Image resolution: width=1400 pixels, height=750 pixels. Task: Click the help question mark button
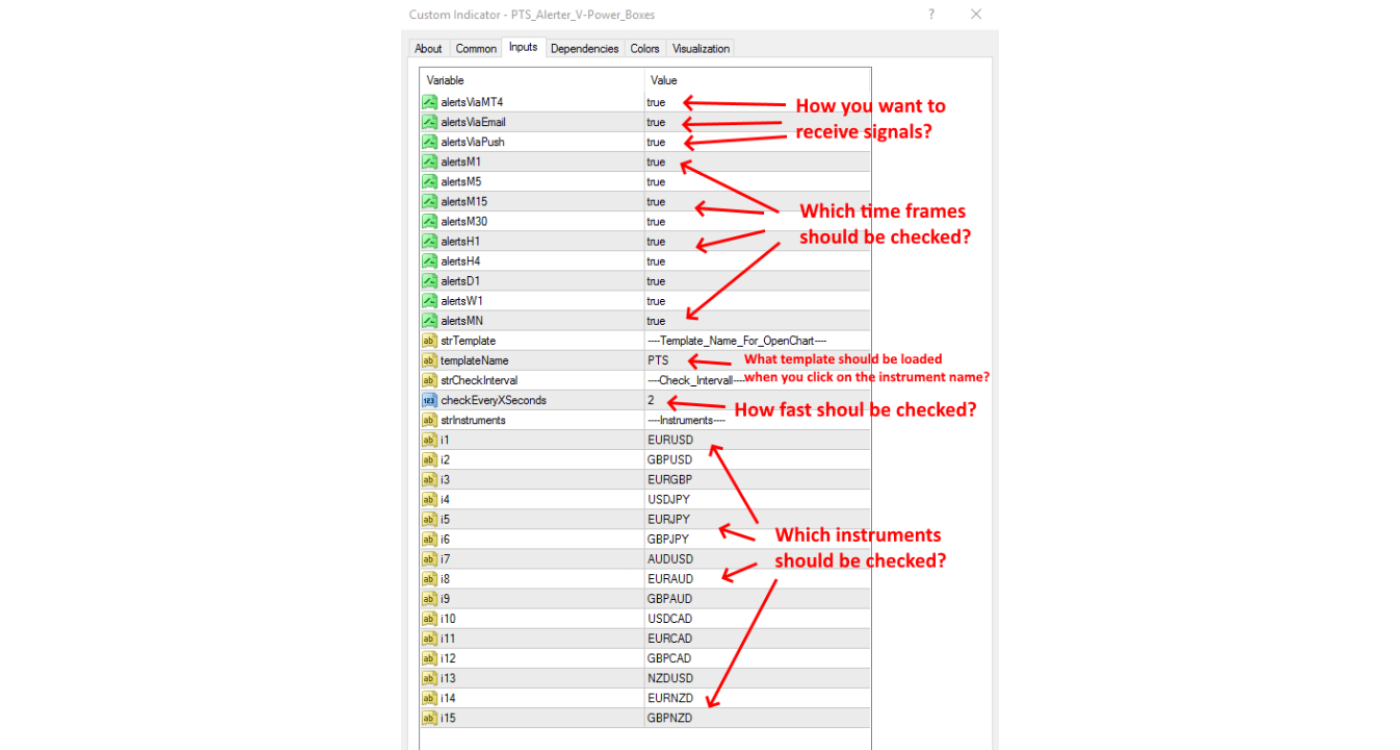(x=931, y=14)
